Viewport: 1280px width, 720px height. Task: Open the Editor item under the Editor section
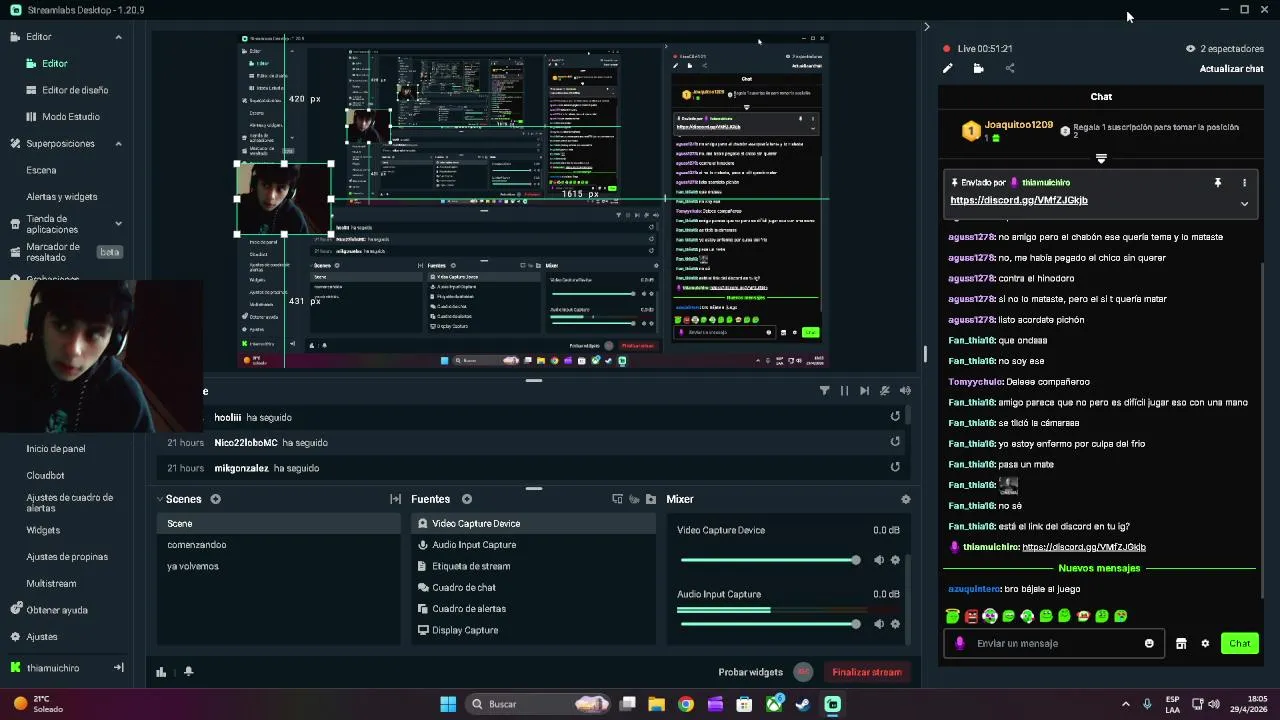click(54, 63)
